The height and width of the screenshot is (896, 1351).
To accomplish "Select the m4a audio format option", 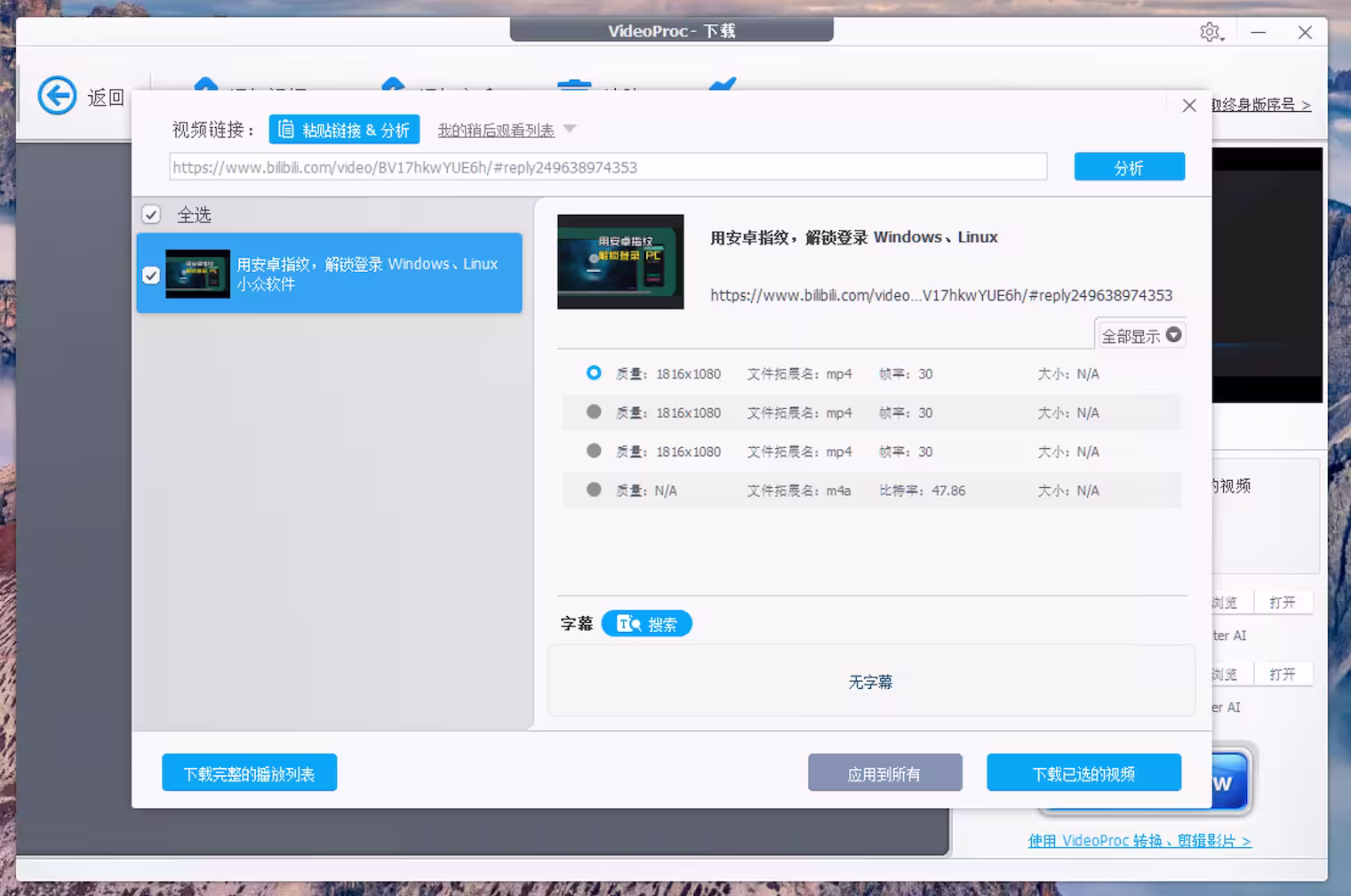I will point(594,490).
